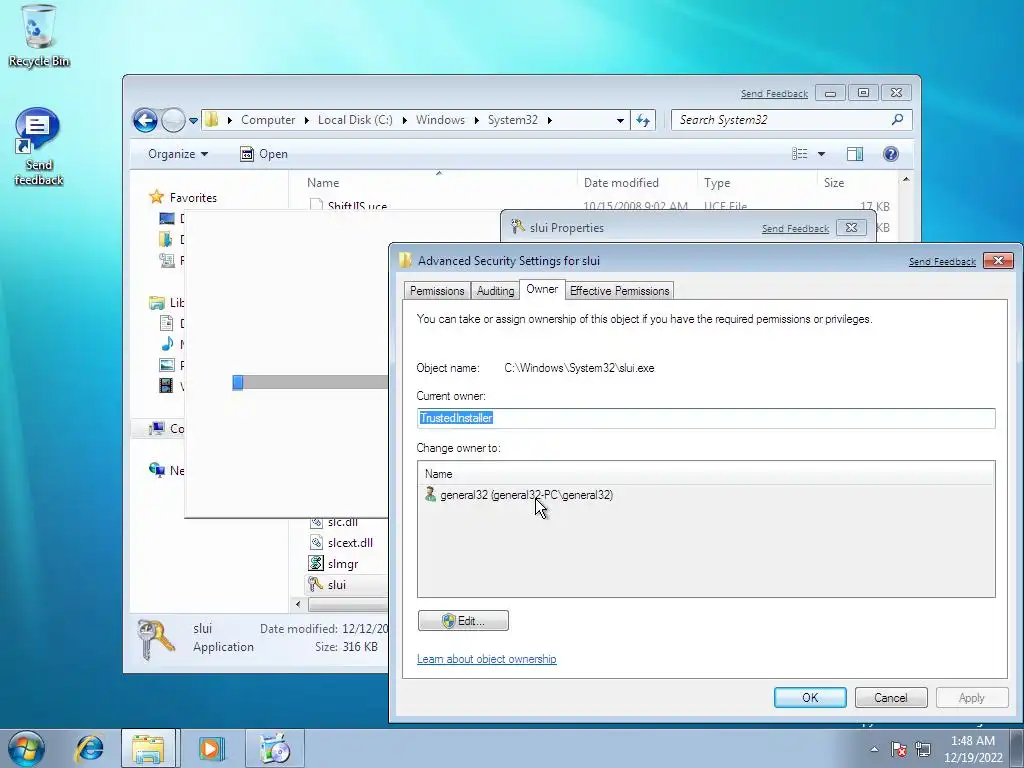Image resolution: width=1024 pixels, height=768 pixels.
Task: Click the slmgr script icon
Action: coord(316,563)
